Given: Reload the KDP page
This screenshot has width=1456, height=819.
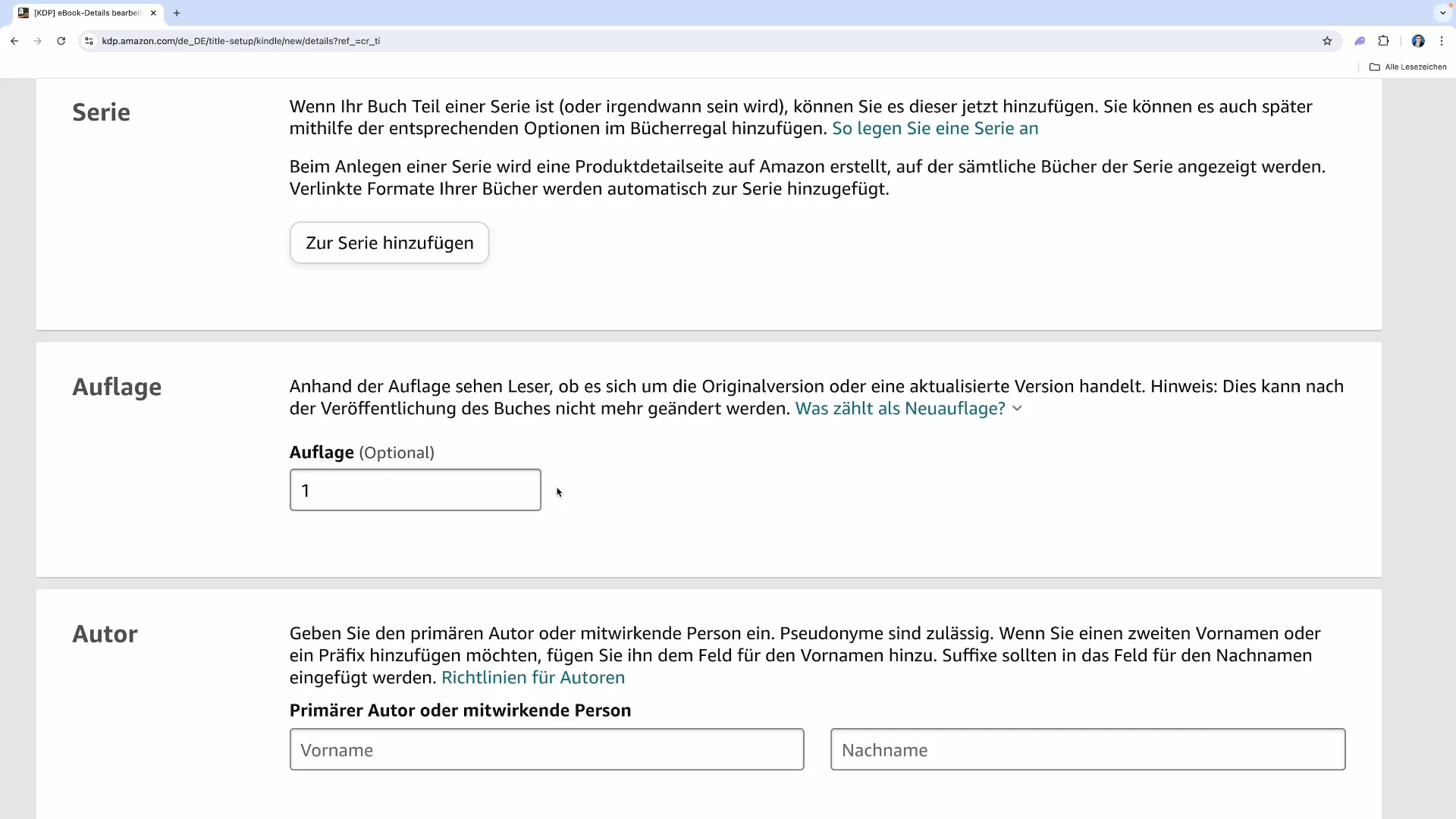Looking at the screenshot, I should (61, 41).
